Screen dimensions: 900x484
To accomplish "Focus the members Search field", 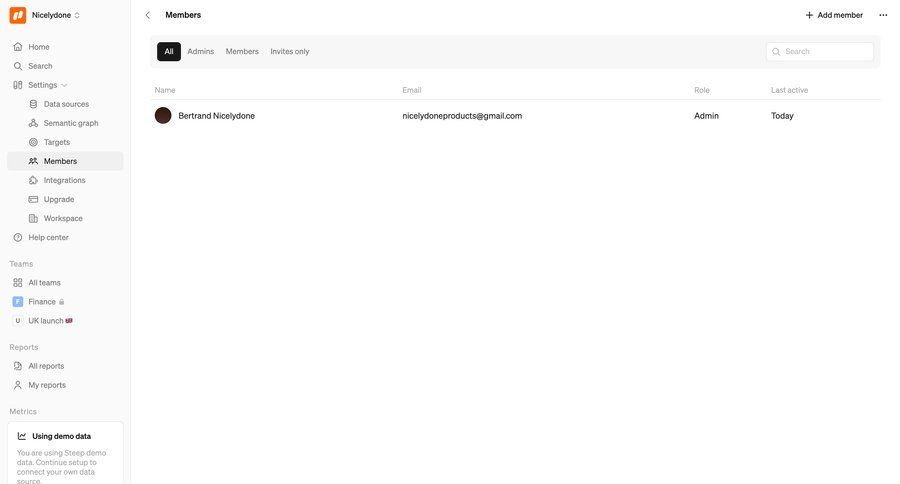I will coord(820,52).
